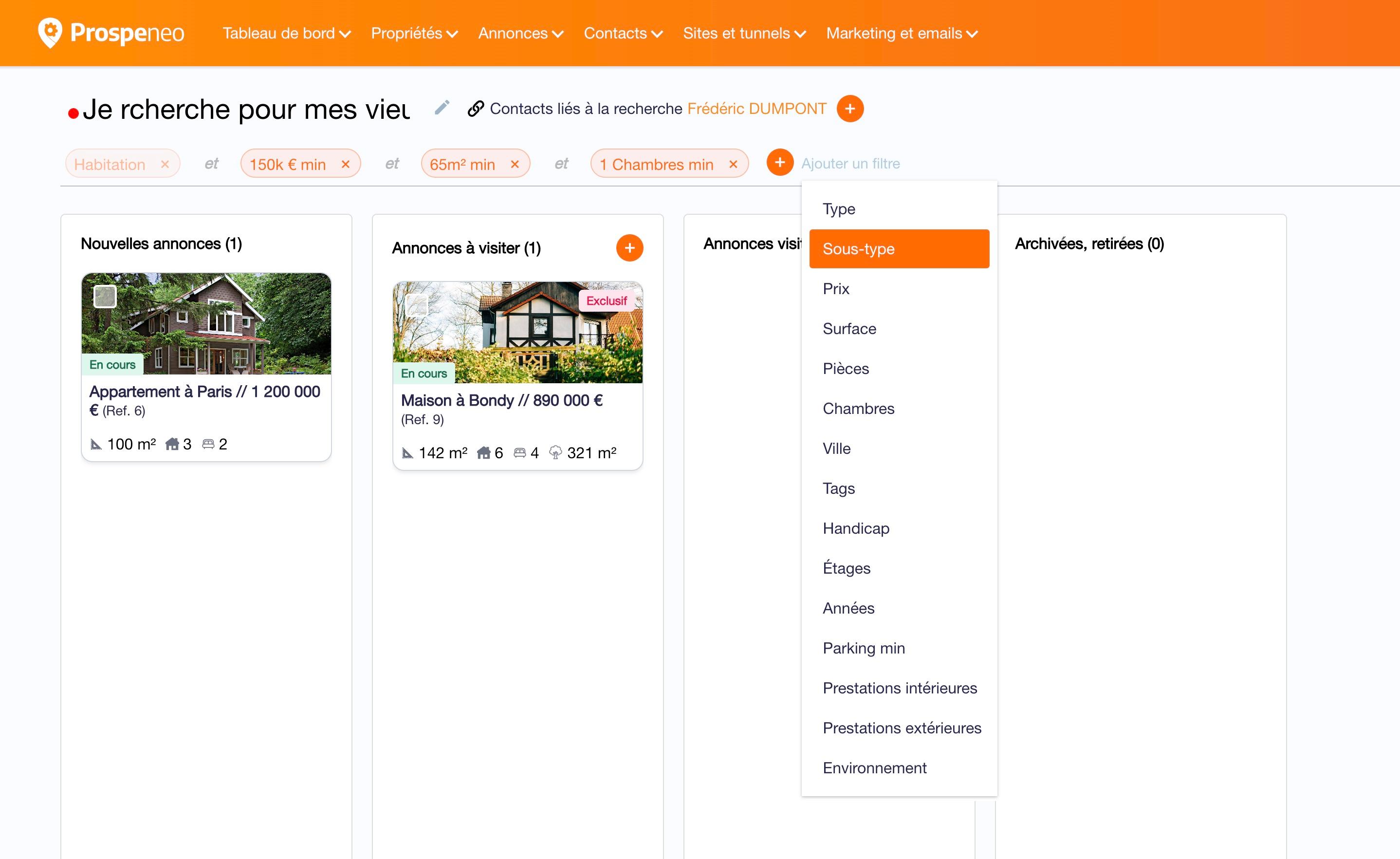Expand the Tableau de bord menu

point(286,34)
